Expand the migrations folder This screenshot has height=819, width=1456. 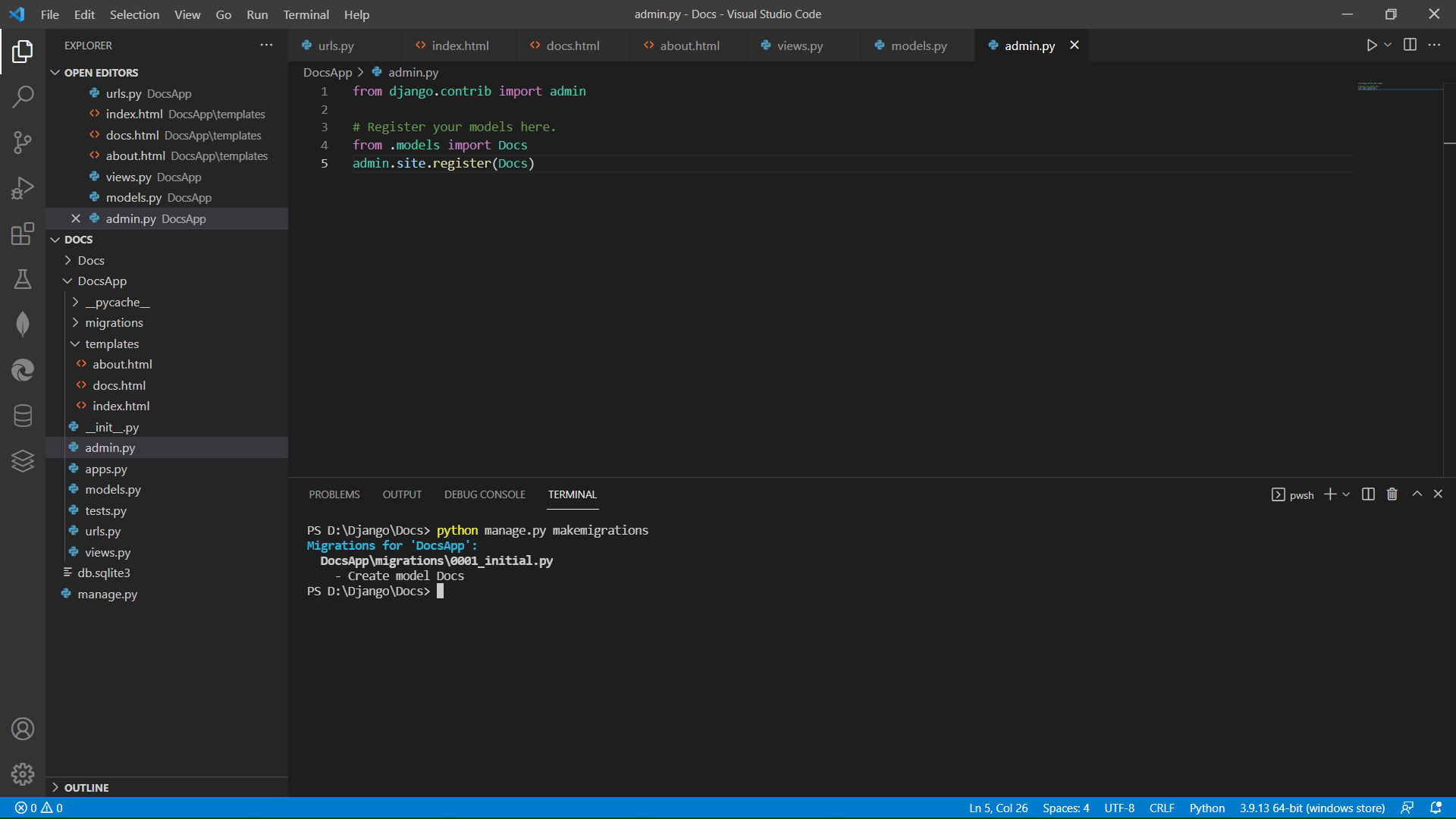pos(114,323)
